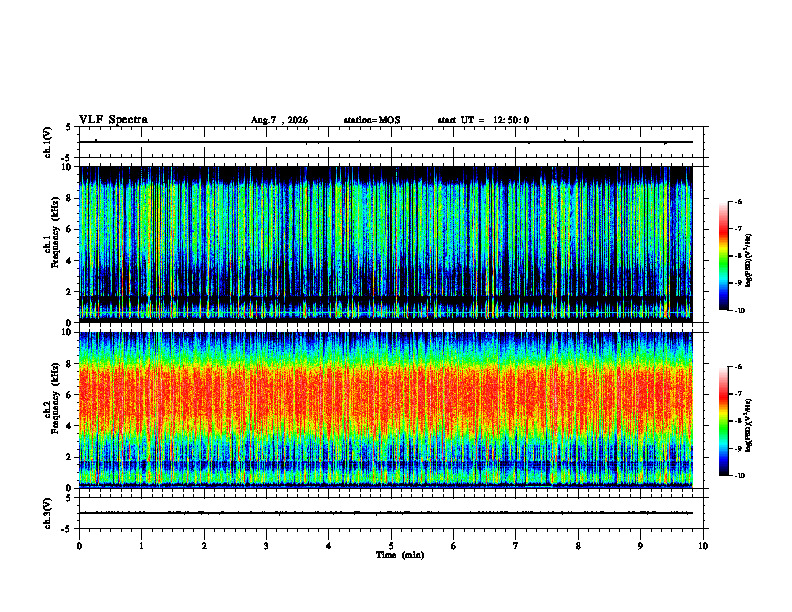This screenshot has width=792, height=612.
Task: Click the 5 minute tick on time axis
Action: coord(391,546)
